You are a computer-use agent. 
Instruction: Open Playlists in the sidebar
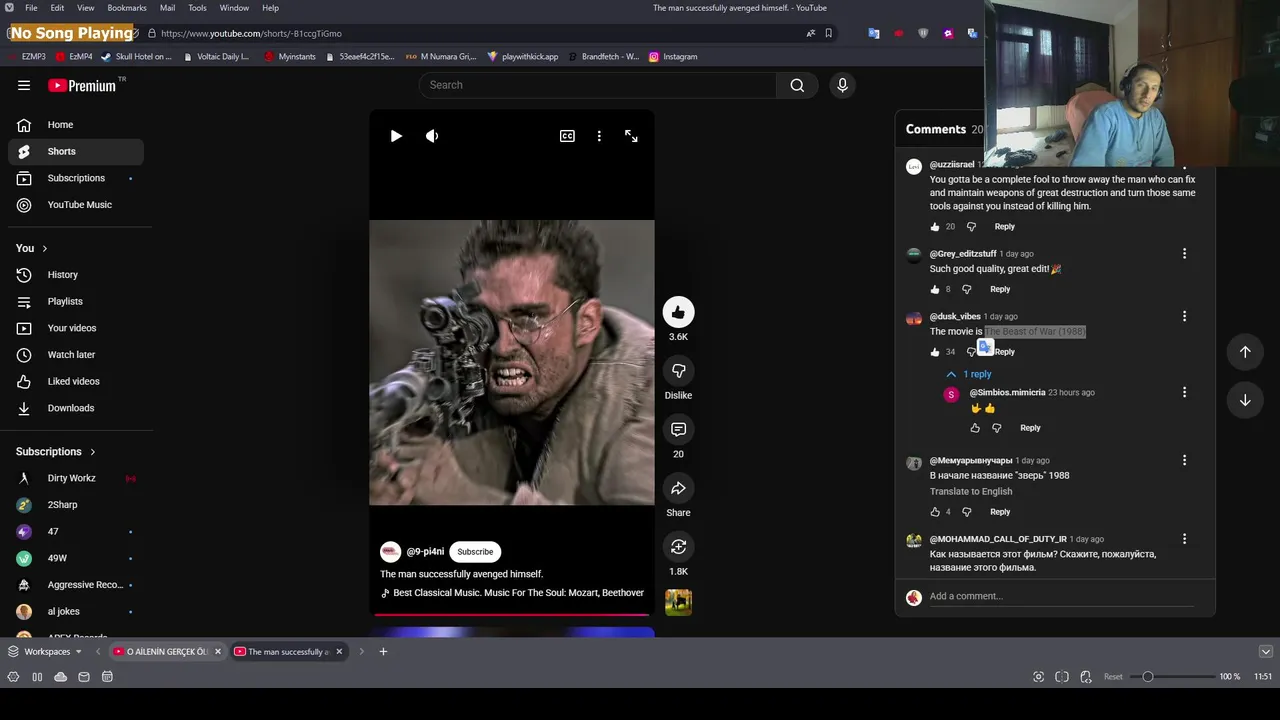[76, 301]
